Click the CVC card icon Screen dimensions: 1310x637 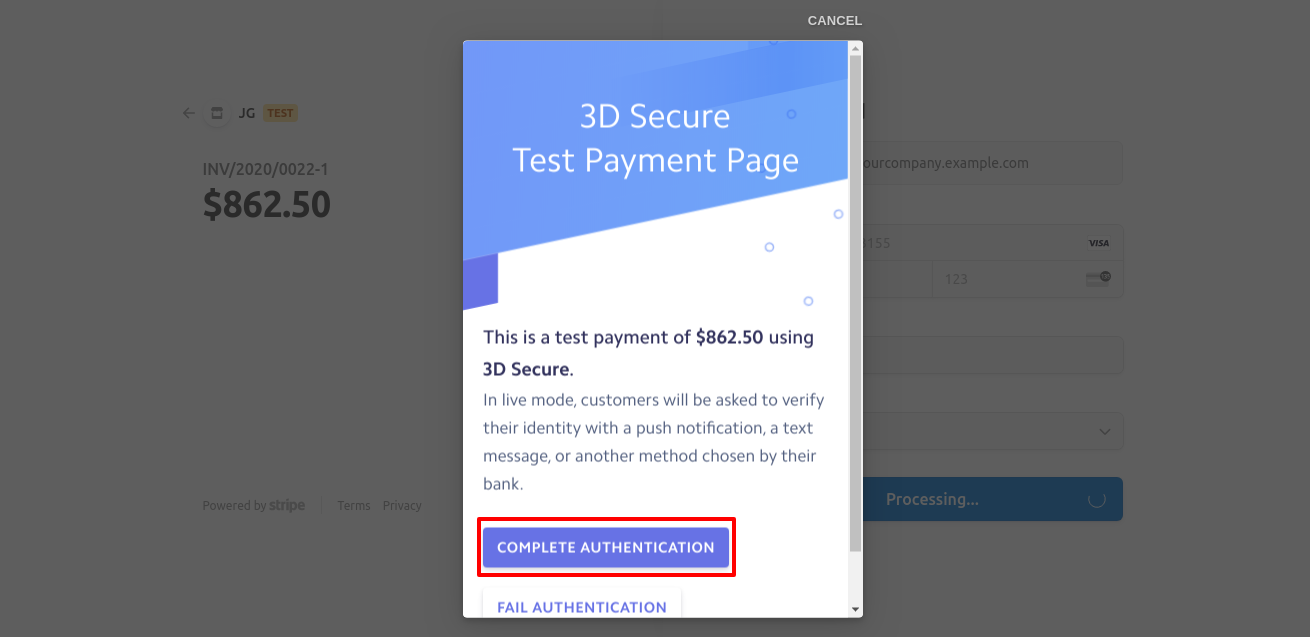tap(1098, 279)
